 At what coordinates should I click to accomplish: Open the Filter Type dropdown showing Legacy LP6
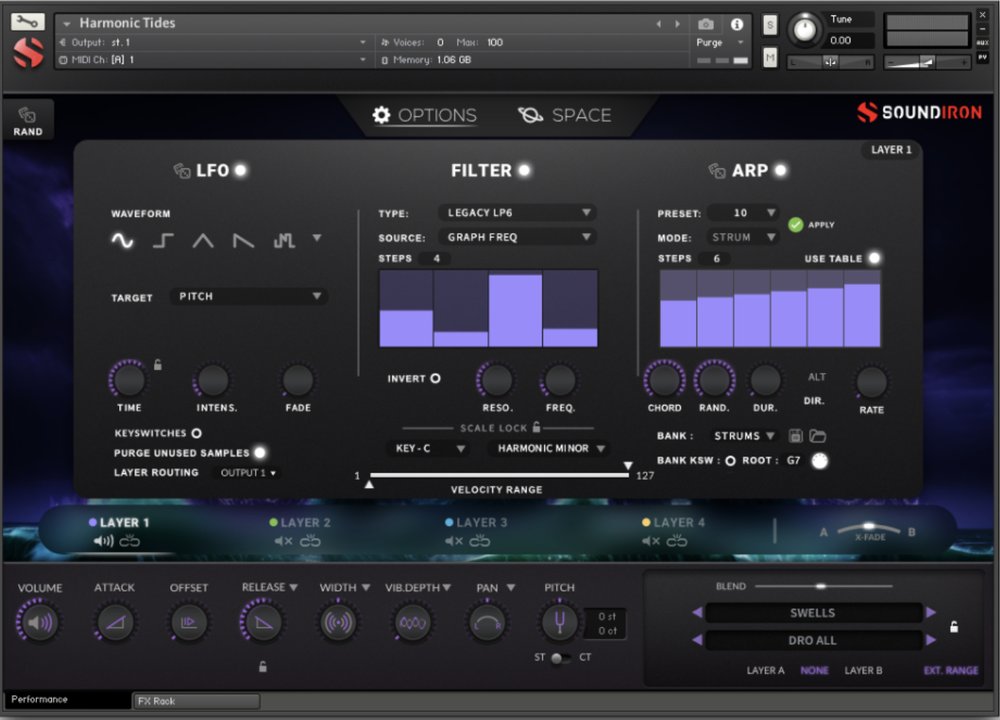click(517, 212)
